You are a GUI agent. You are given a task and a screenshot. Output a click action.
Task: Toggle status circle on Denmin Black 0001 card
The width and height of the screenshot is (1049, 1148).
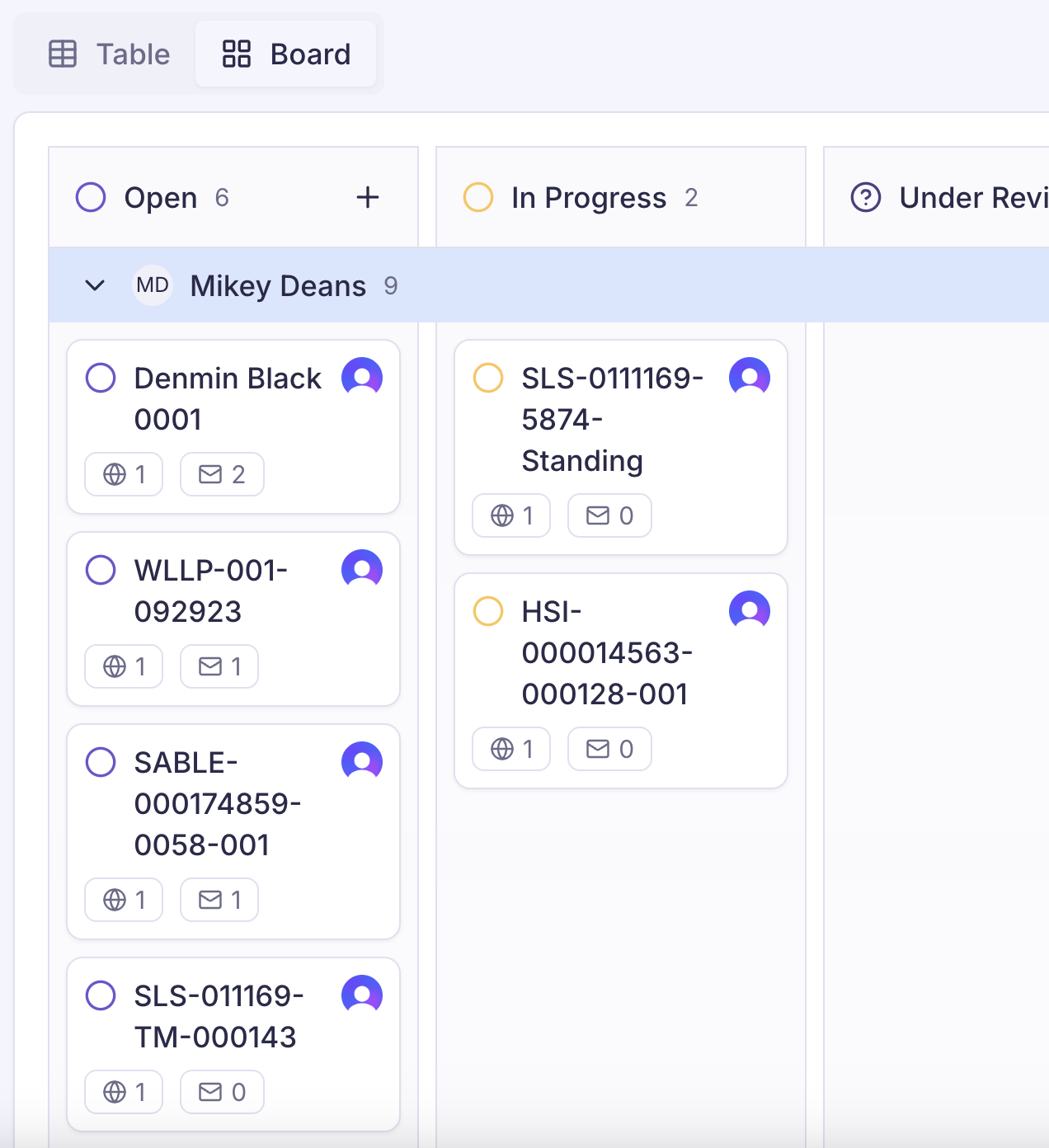pyautogui.click(x=101, y=379)
